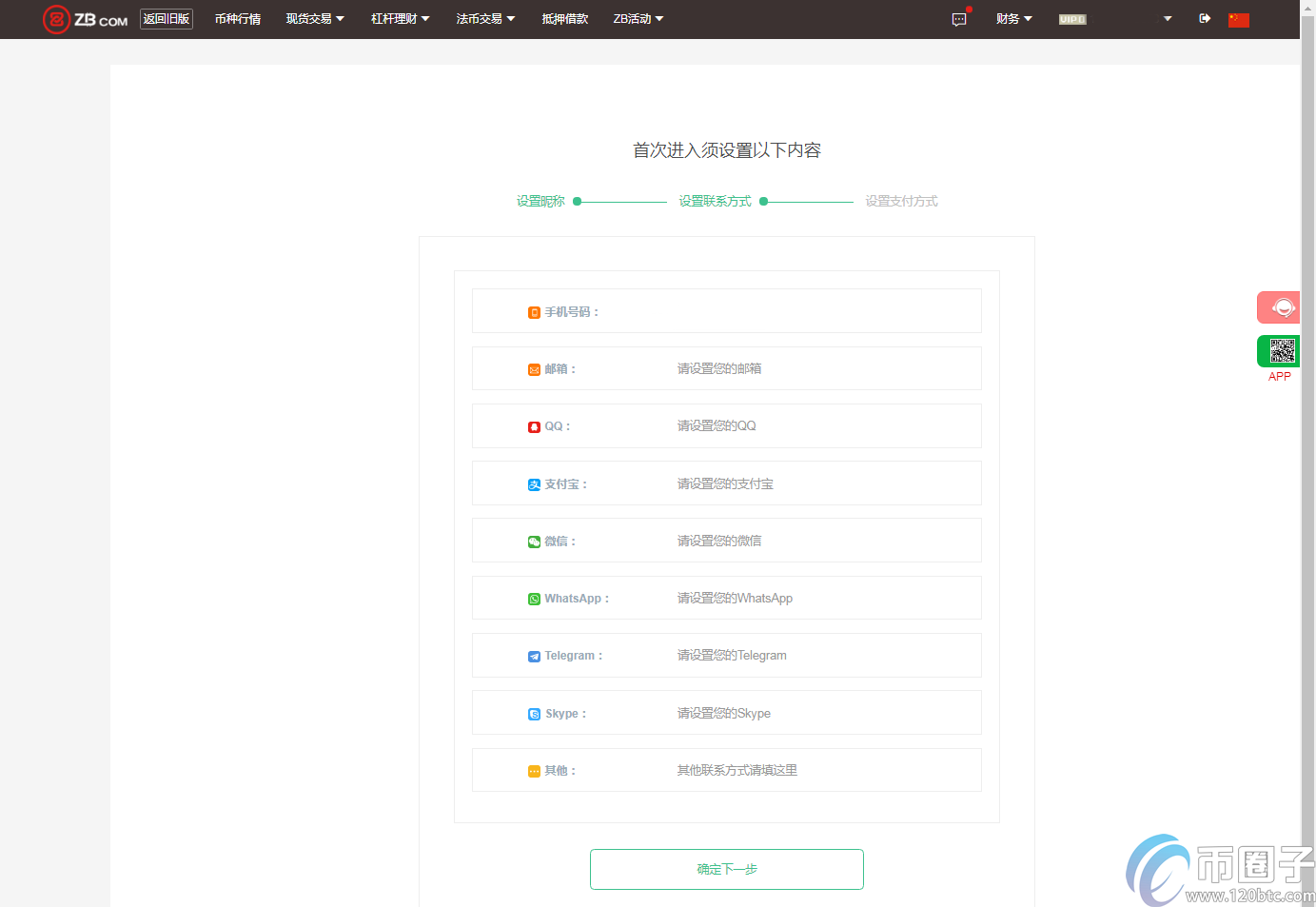Click the green WhatsApp icon

pyautogui.click(x=534, y=599)
